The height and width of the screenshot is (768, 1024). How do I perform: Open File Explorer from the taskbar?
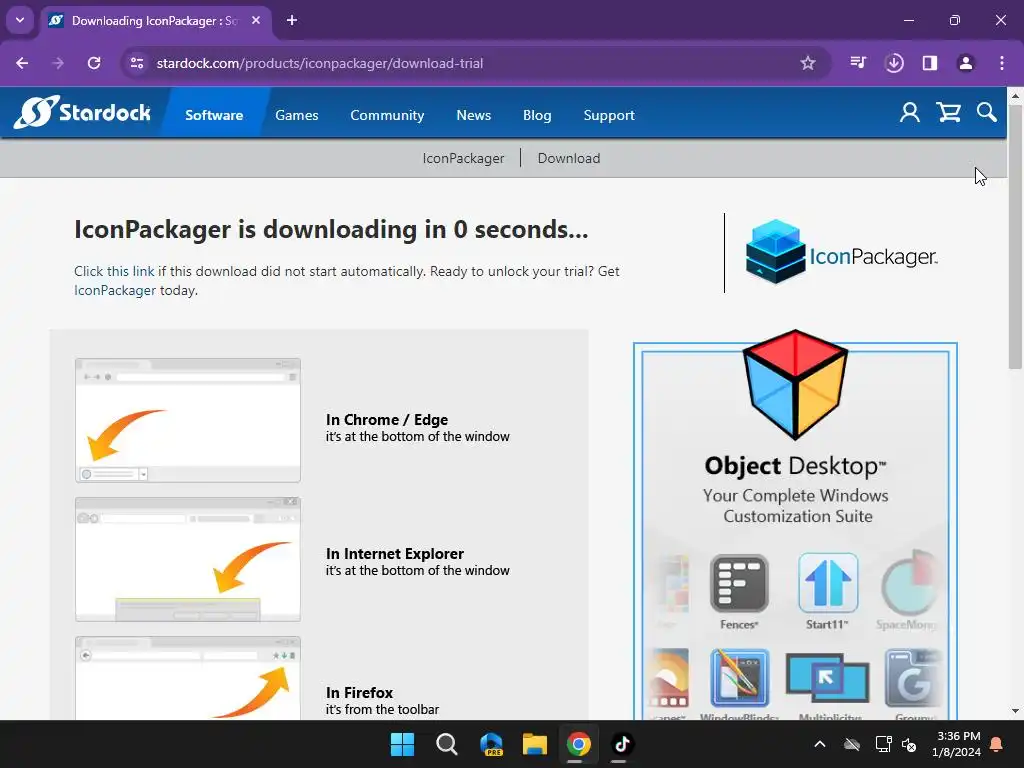point(534,744)
